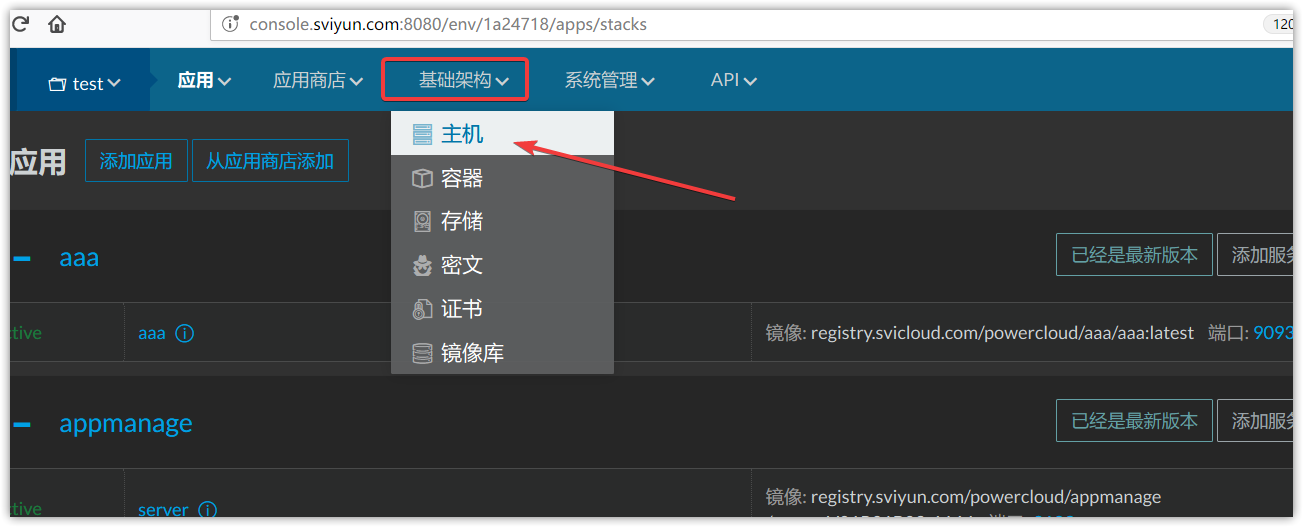Open the 基础架构 infrastructure menu

pos(464,80)
